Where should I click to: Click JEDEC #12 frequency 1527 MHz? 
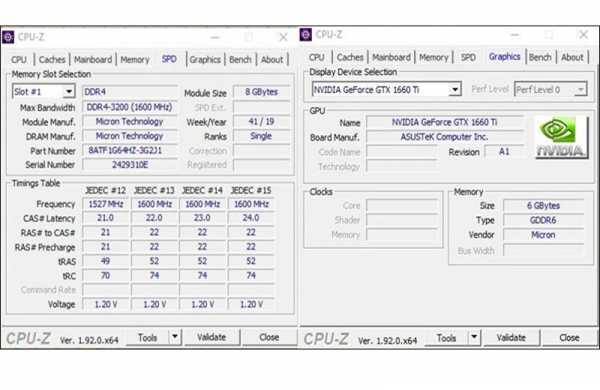click(x=106, y=204)
